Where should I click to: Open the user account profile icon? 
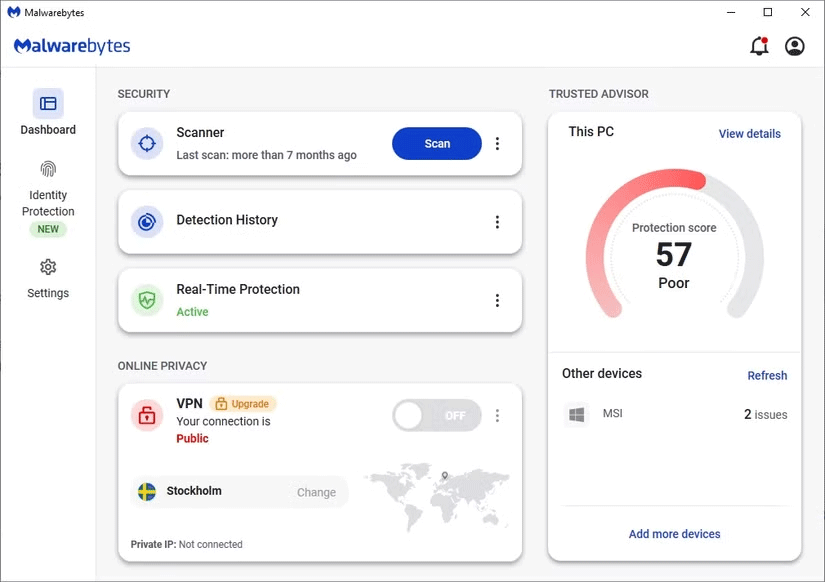pos(795,46)
